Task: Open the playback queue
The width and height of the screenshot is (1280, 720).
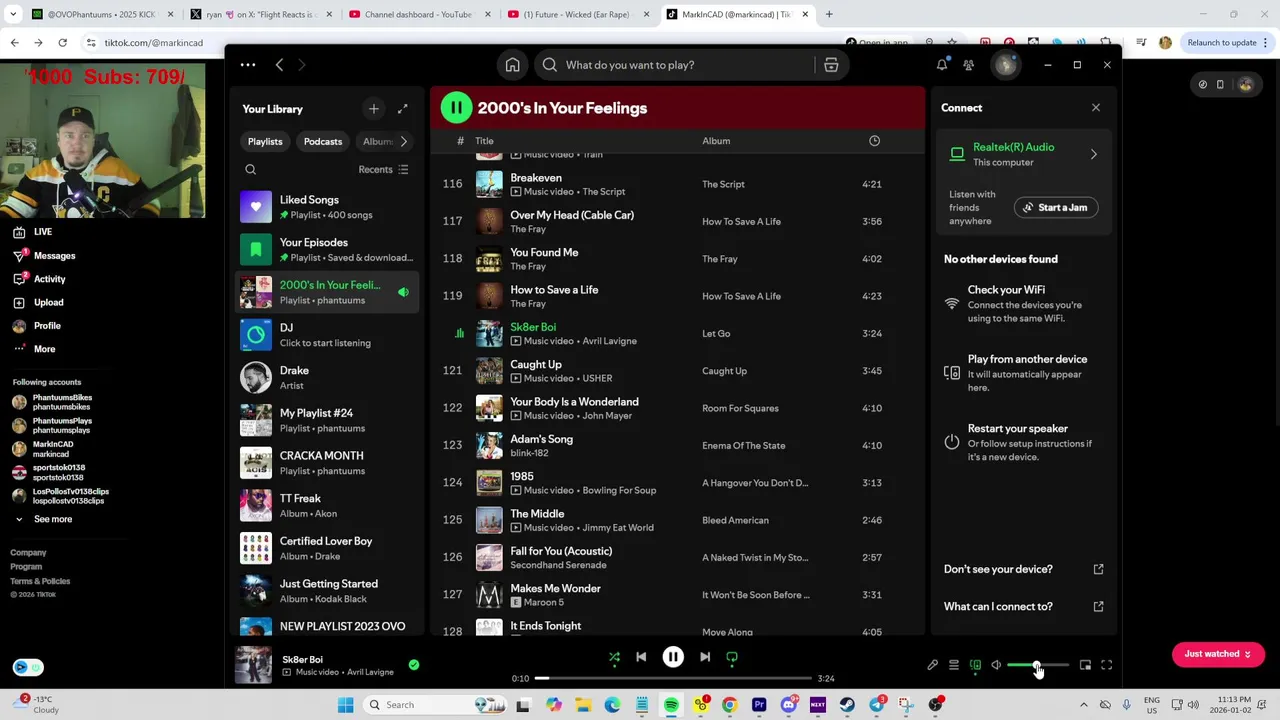Action: [x=954, y=665]
